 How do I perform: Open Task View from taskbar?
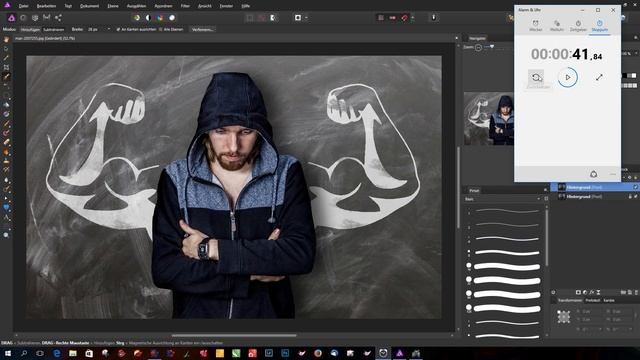coord(40,353)
